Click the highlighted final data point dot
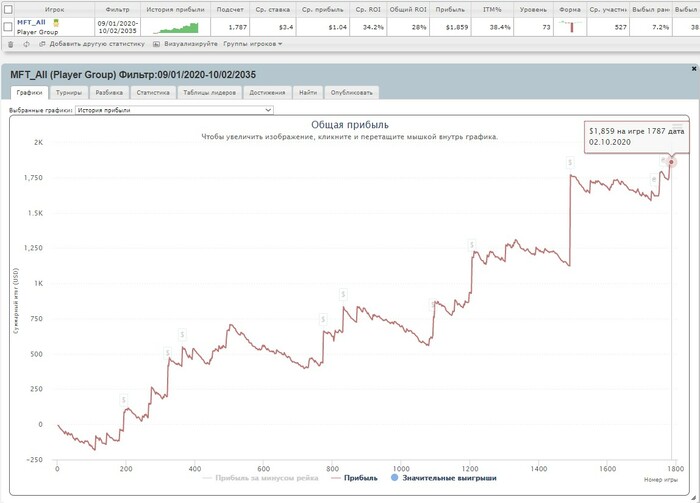Screen dimensions: 700x503 point(671,162)
